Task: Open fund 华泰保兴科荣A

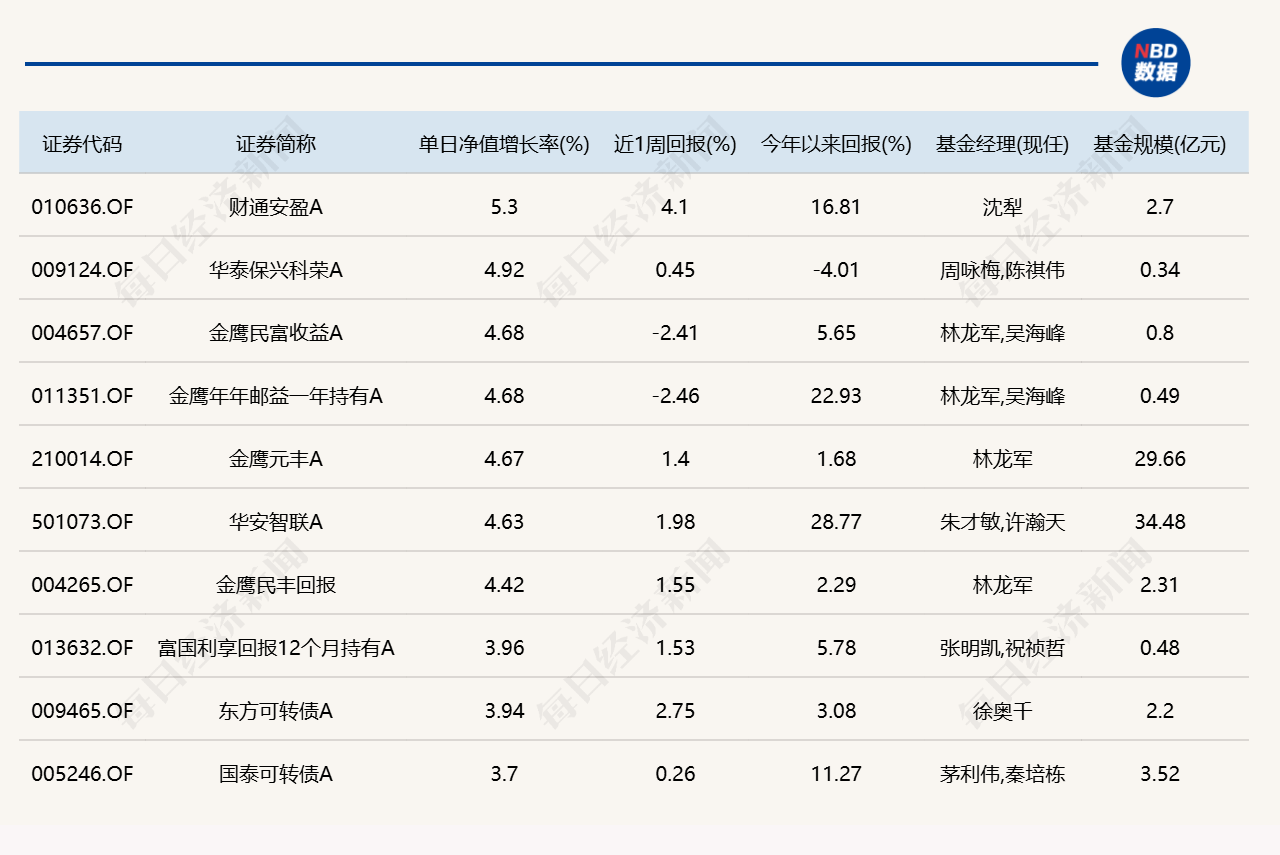Action: (x=276, y=270)
